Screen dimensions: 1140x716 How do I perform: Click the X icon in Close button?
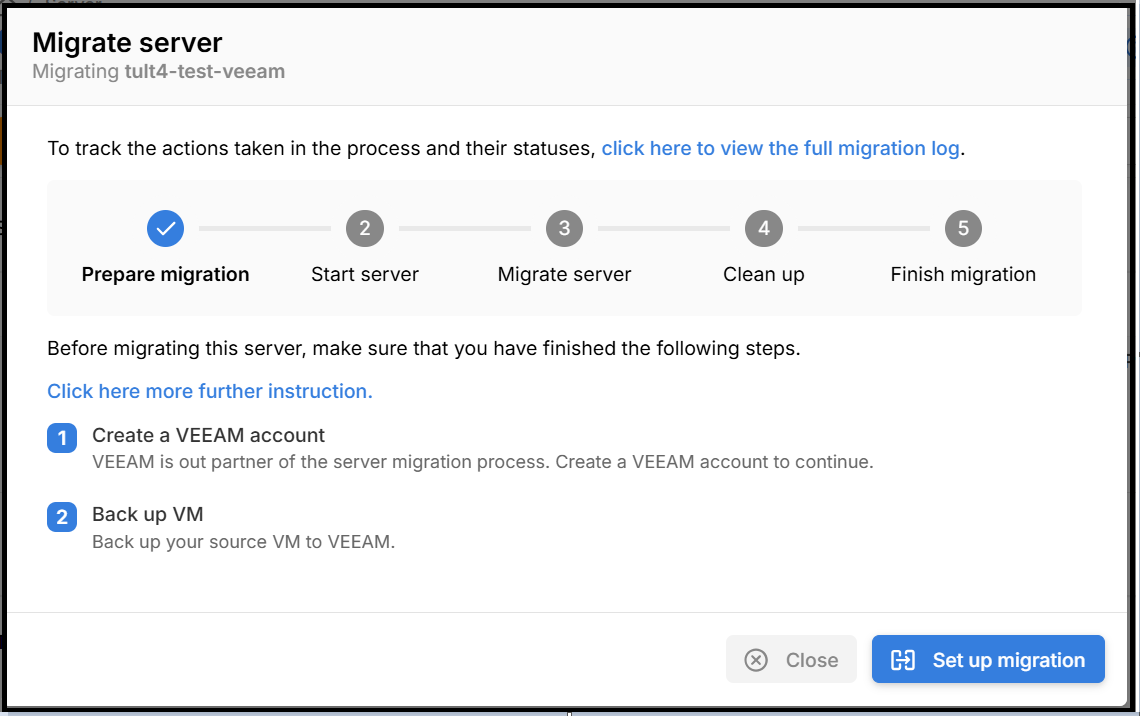coord(757,660)
